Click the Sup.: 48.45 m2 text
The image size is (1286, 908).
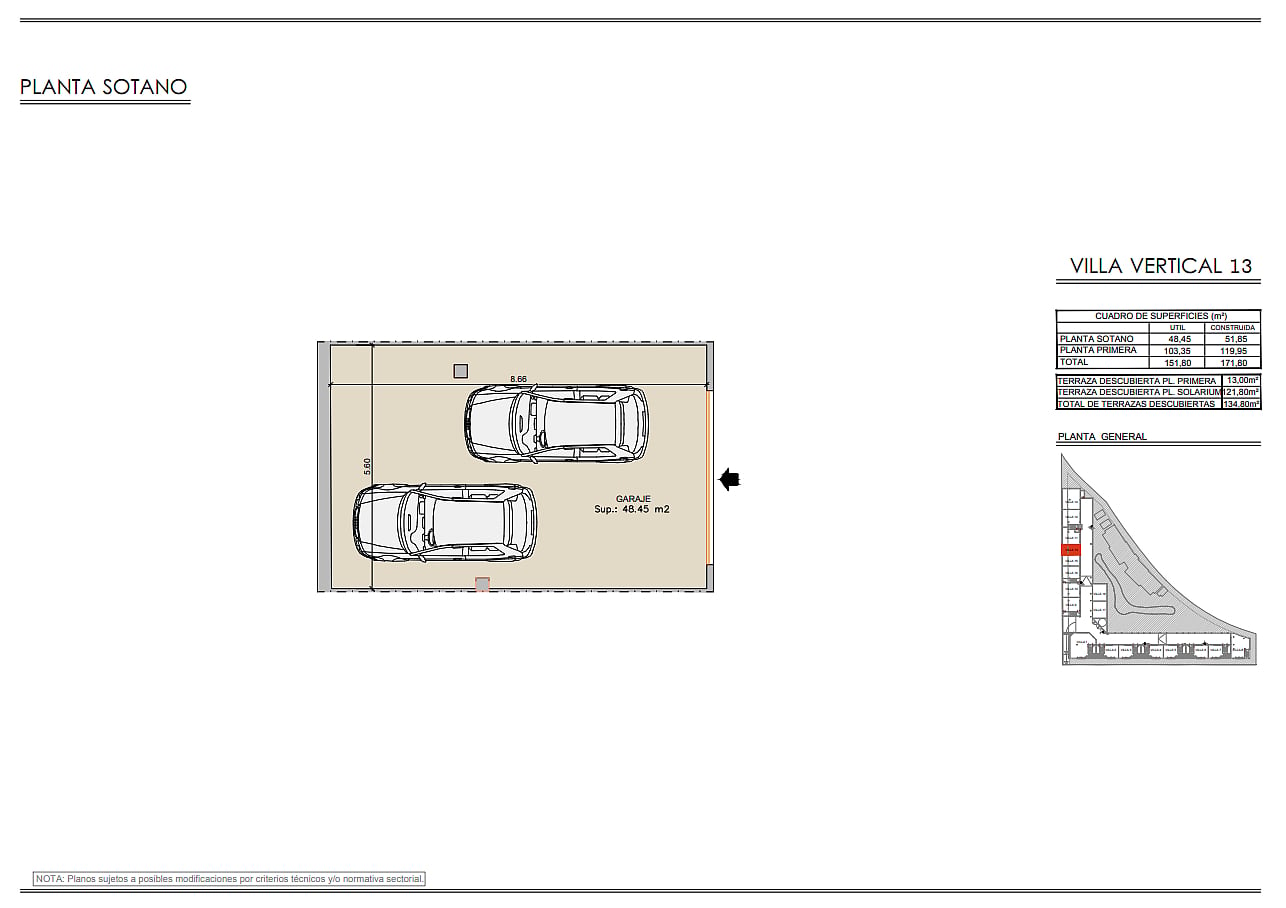click(632, 509)
